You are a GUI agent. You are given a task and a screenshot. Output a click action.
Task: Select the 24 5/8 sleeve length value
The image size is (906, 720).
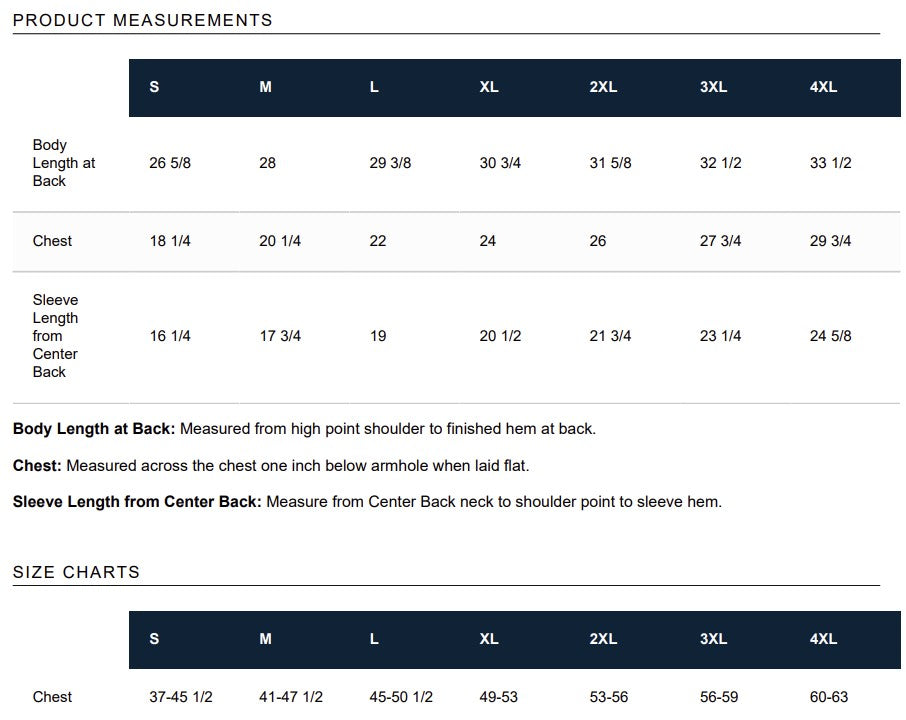[830, 336]
